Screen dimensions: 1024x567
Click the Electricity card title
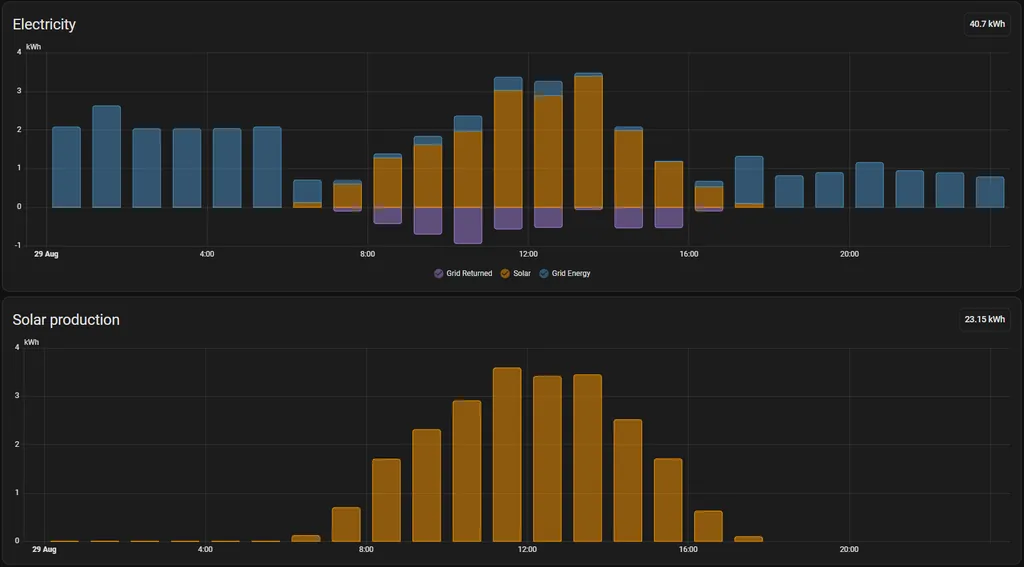(x=44, y=24)
